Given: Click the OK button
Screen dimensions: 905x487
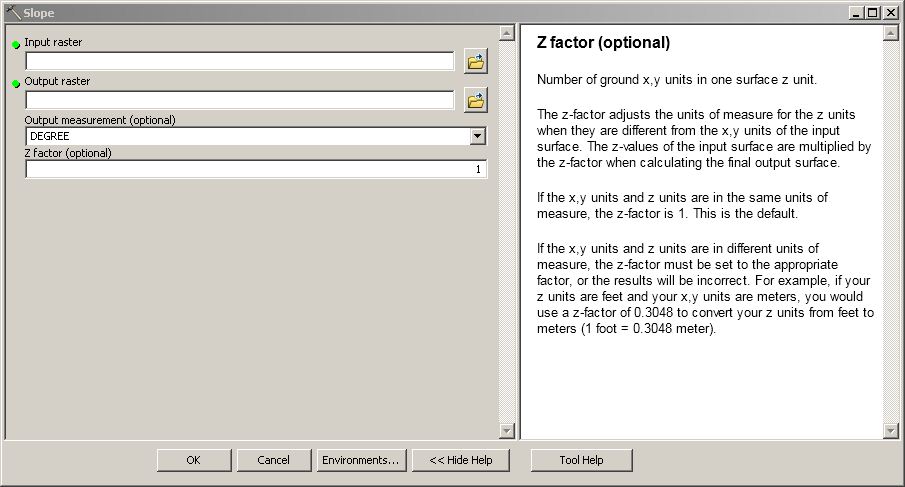Looking at the screenshot, I should click(x=193, y=460).
